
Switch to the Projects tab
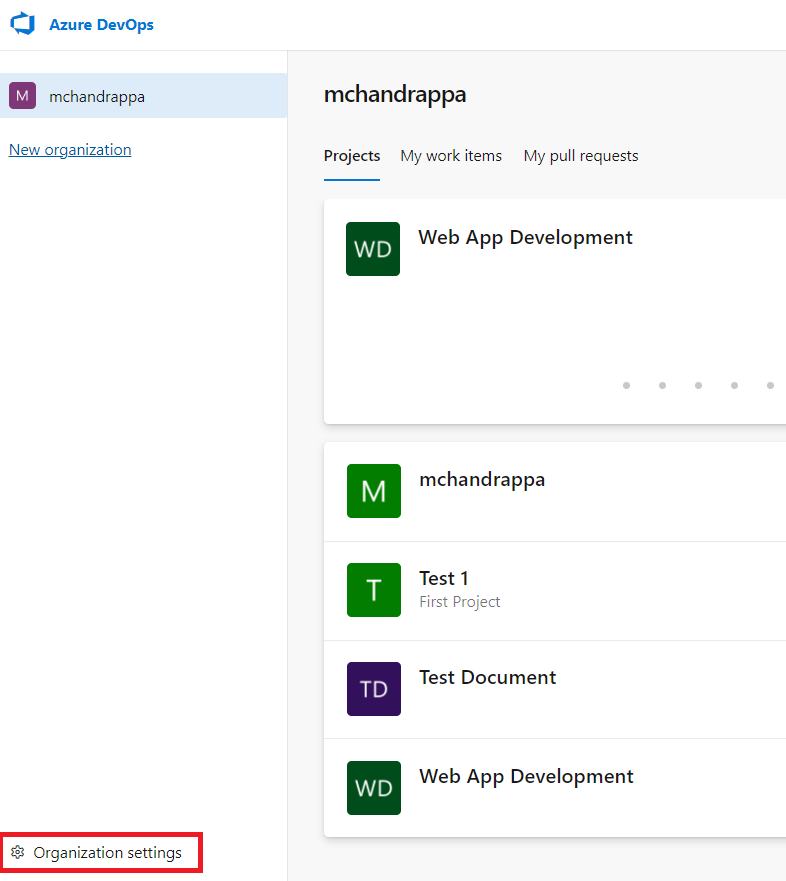coord(352,156)
